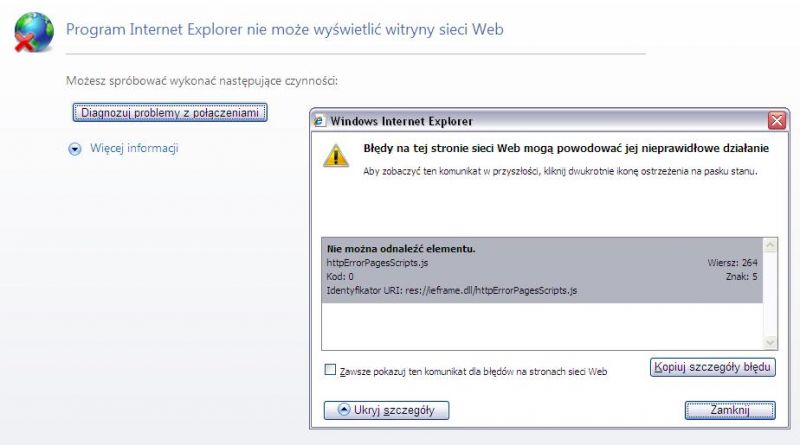The image size is (800, 445).
Task: Close the Windows Internet Explorer dialog with X
Action: (x=777, y=121)
